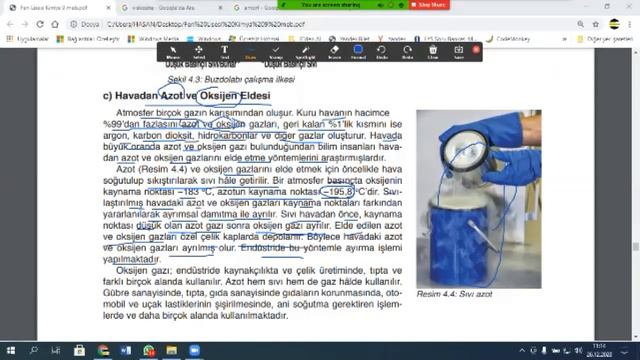
Task: Switch to the second Google search tab
Action: tap(171, 8)
